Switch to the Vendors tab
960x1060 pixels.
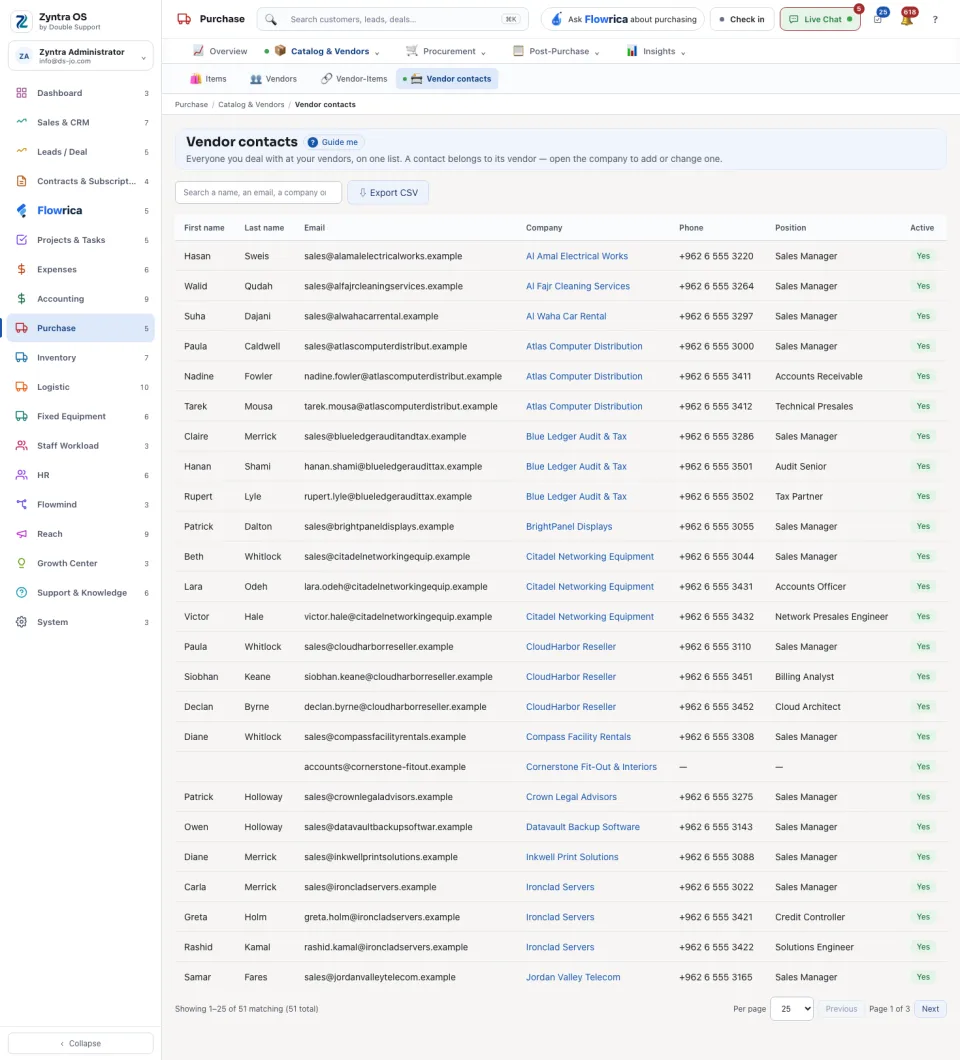[x=273, y=79]
